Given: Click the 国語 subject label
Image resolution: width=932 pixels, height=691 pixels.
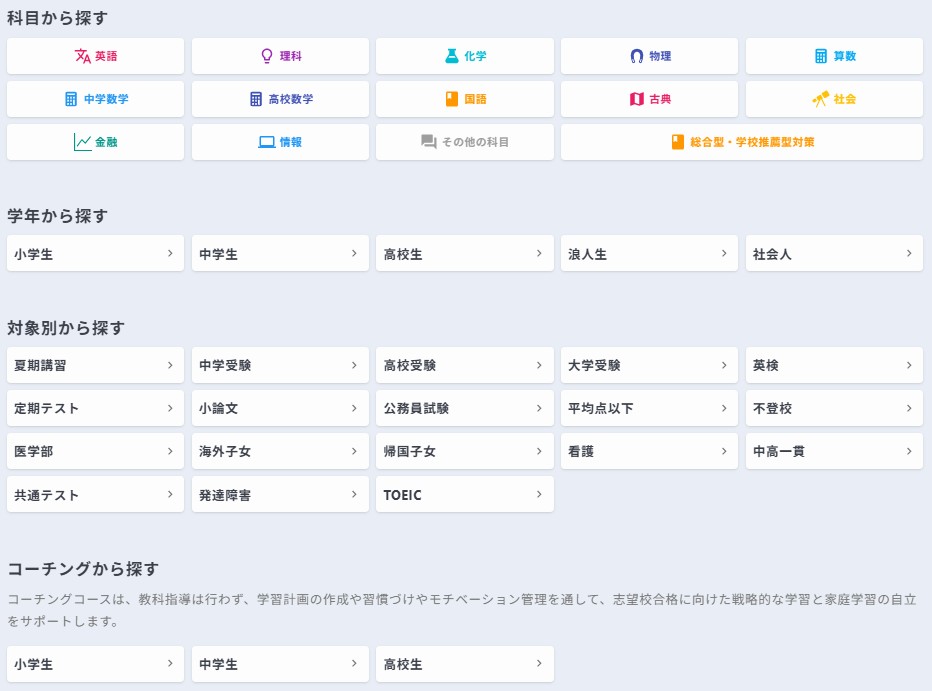Looking at the screenshot, I should pyautogui.click(x=475, y=99).
